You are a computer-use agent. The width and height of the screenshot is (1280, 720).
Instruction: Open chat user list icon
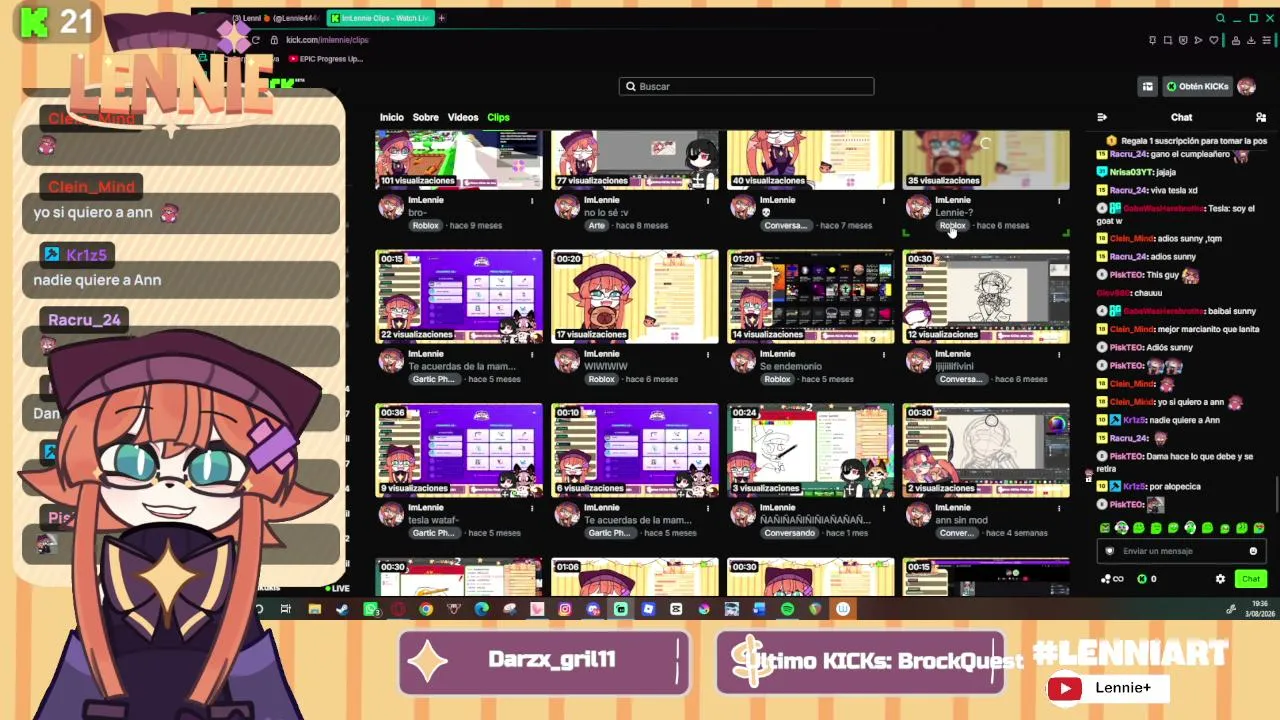tap(1262, 117)
